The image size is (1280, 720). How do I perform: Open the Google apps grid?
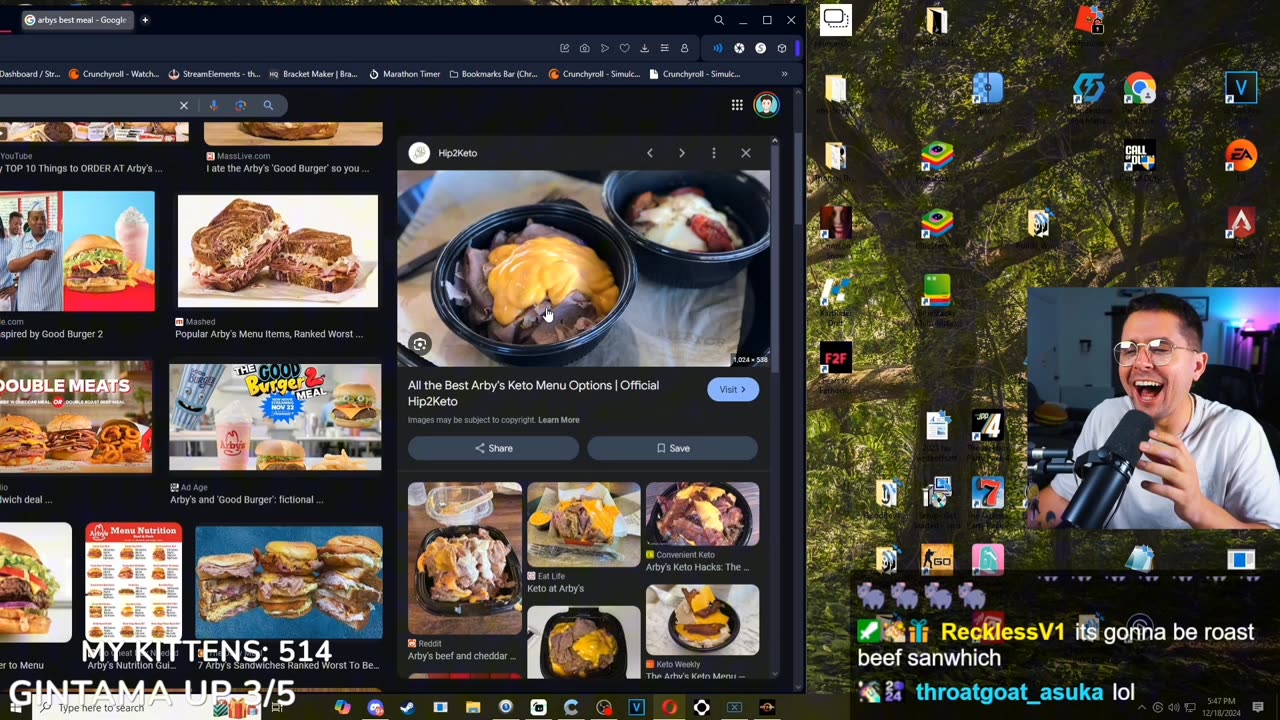(x=737, y=105)
